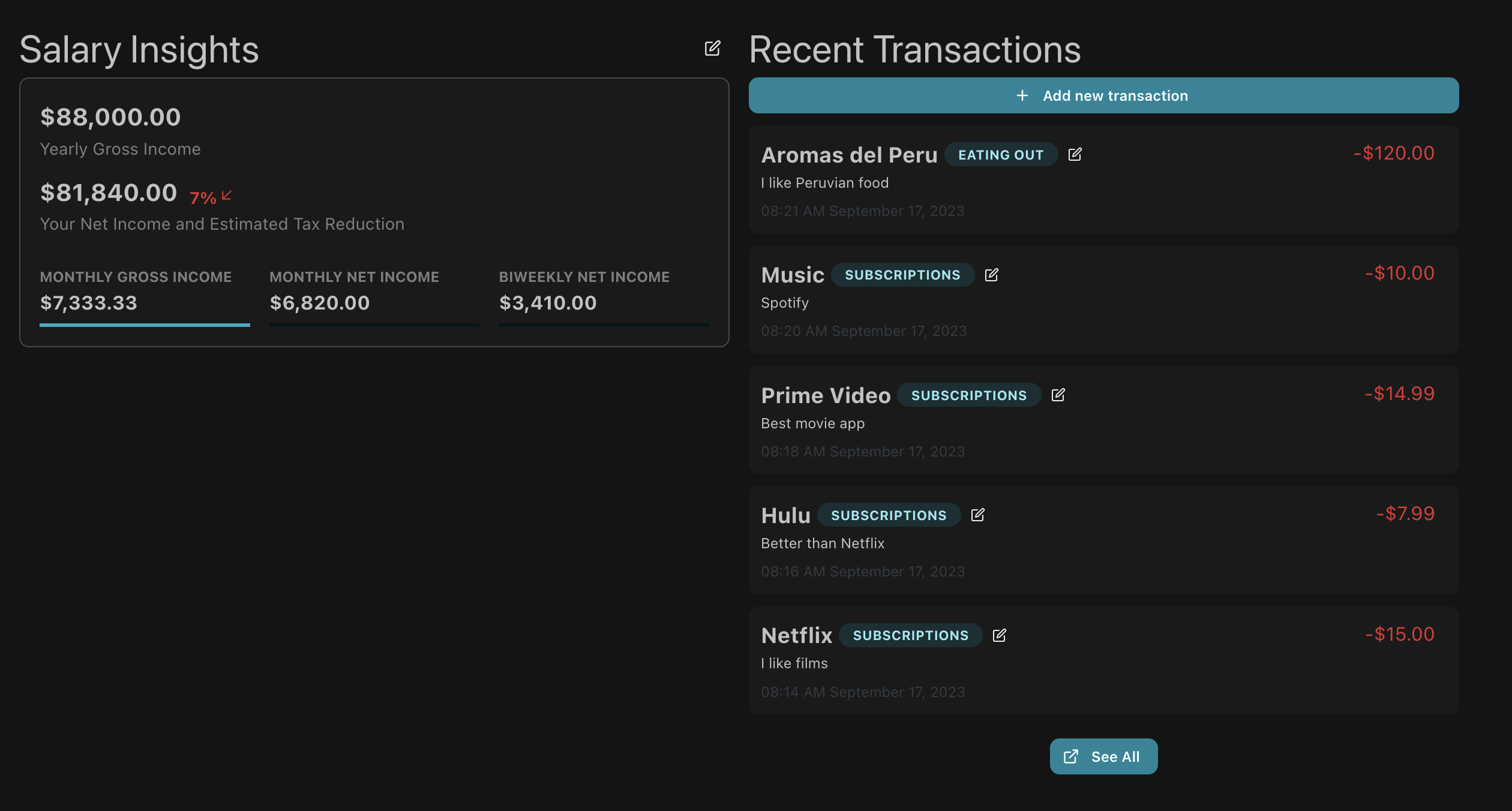The width and height of the screenshot is (1512, 811).
Task: Edit the Hulu transaction
Action: [977, 515]
